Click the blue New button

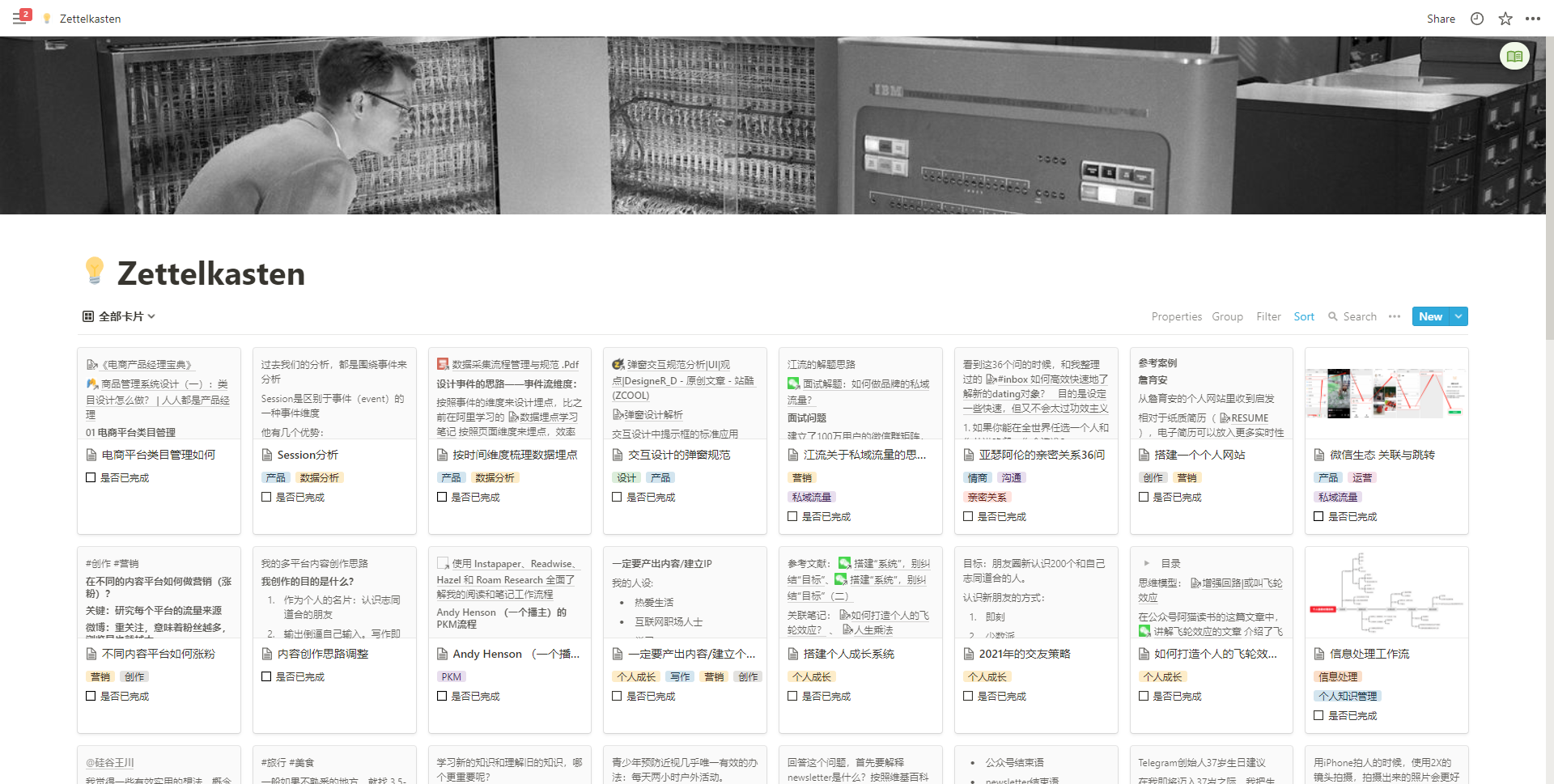coord(1430,316)
